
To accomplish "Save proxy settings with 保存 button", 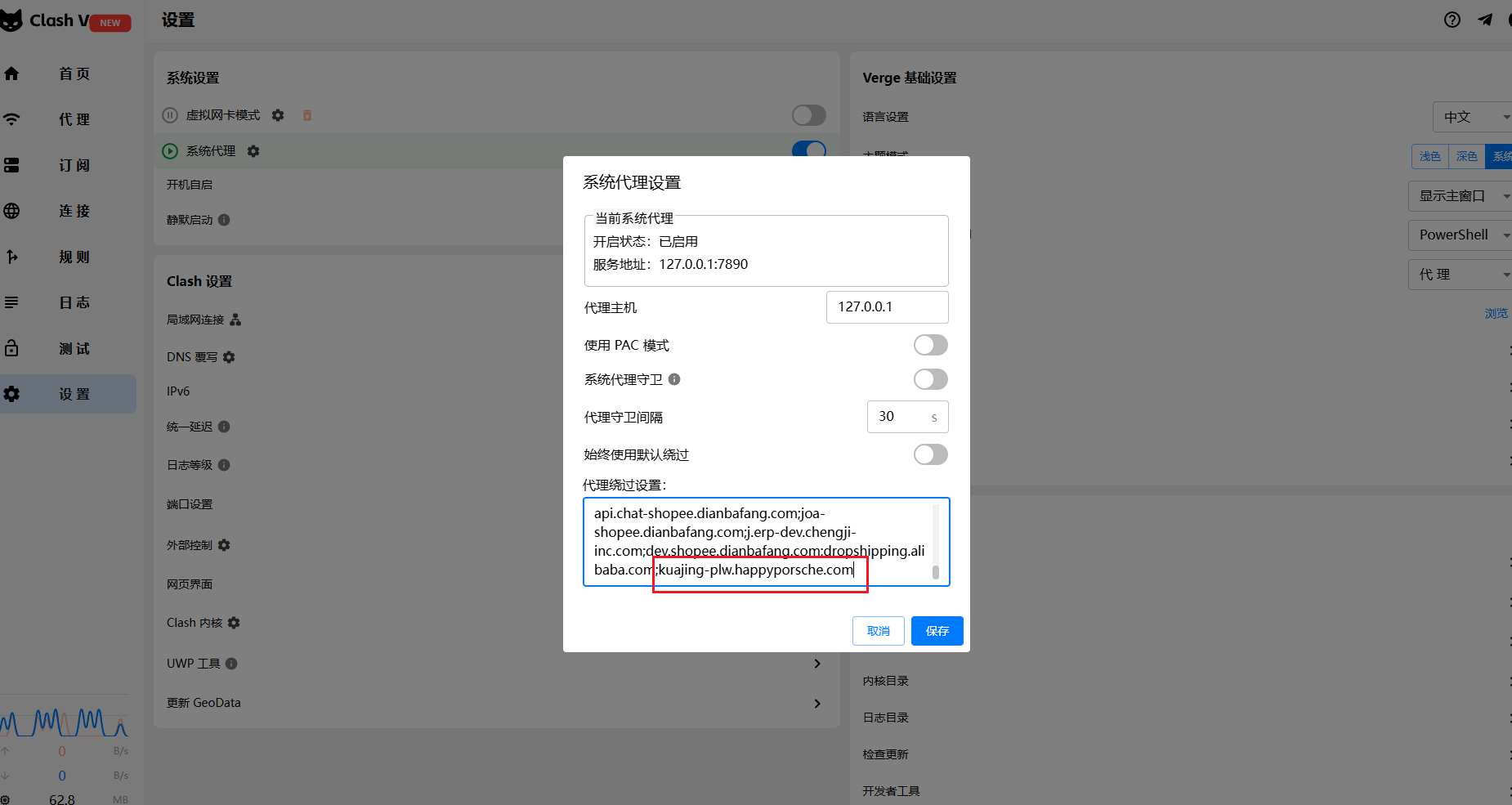I will 937,630.
